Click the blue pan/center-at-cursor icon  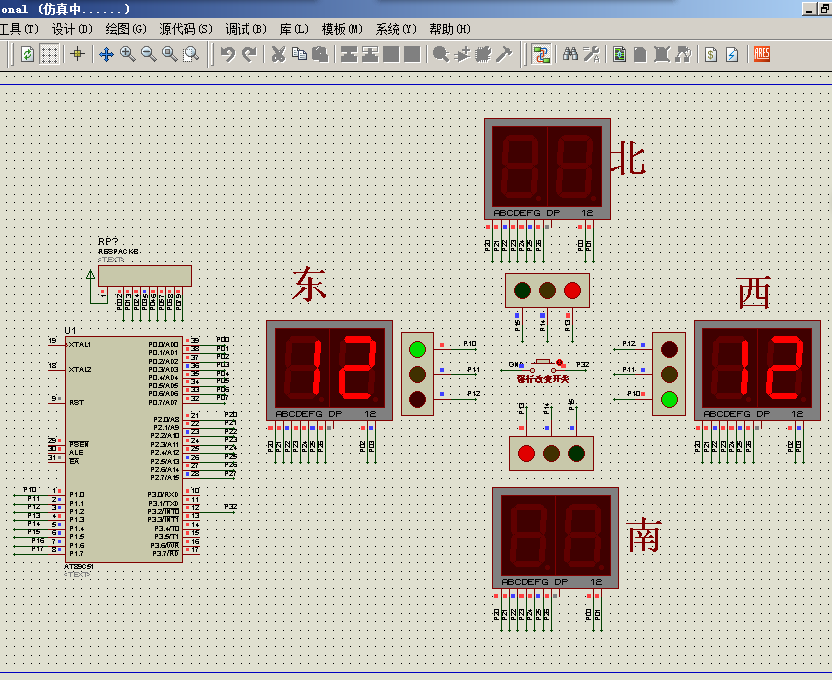(107, 54)
